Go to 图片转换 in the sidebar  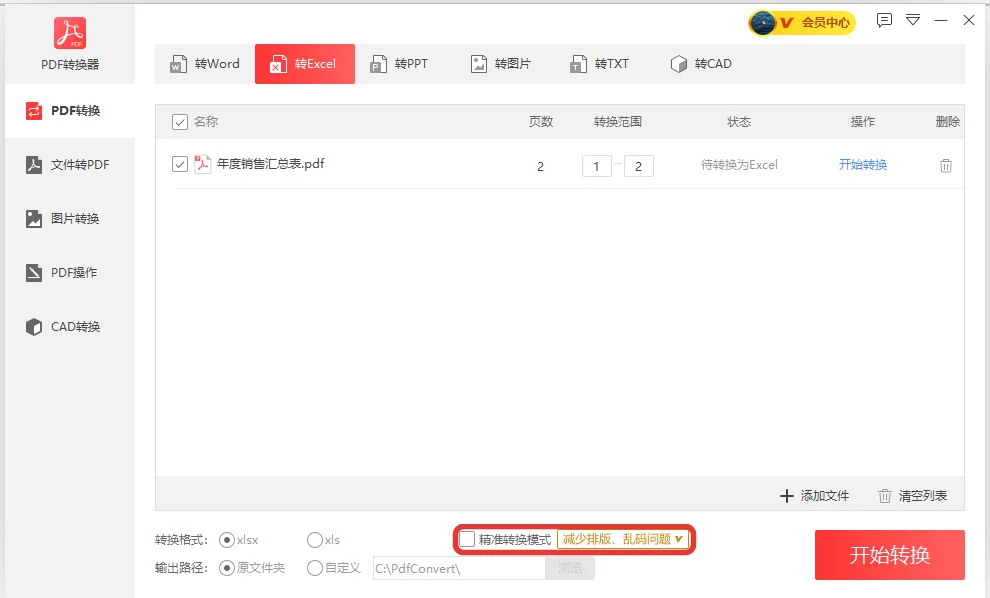70,218
